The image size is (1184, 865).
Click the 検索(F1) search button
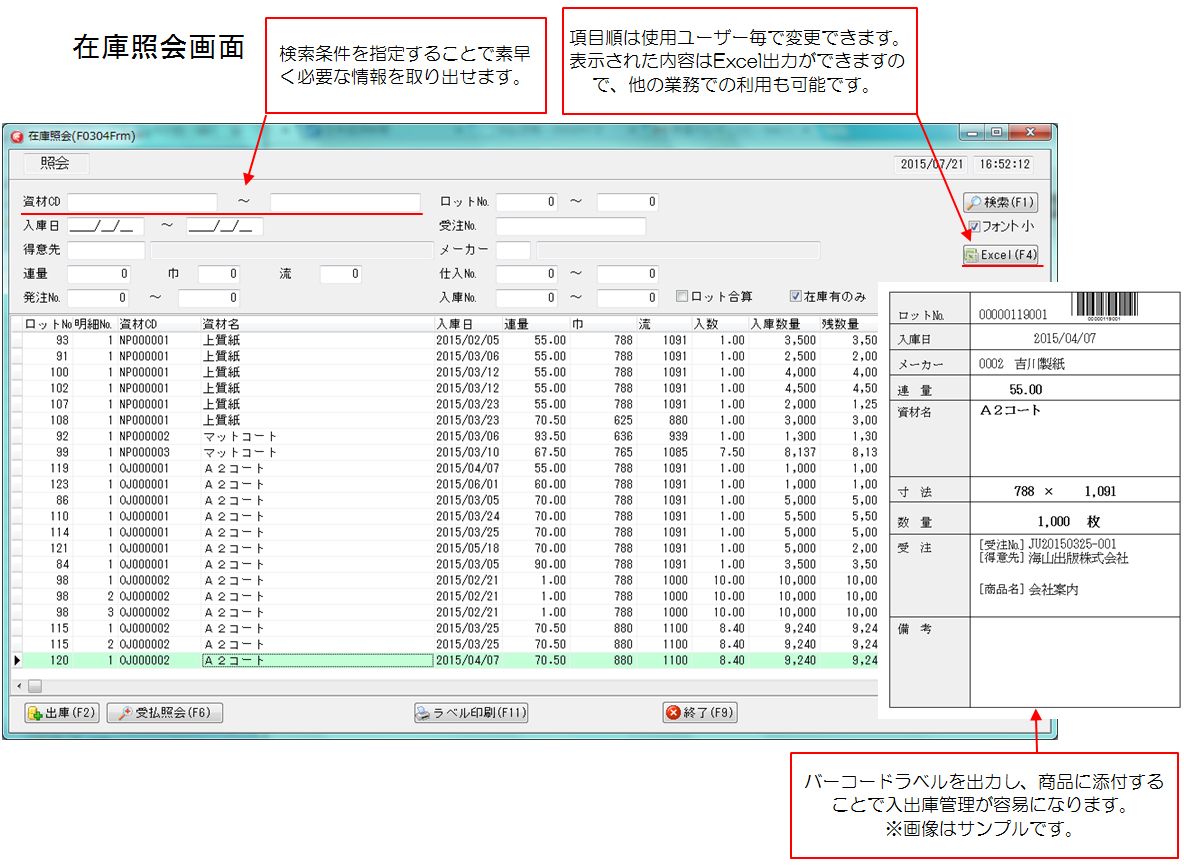pyautogui.click(x=1000, y=202)
